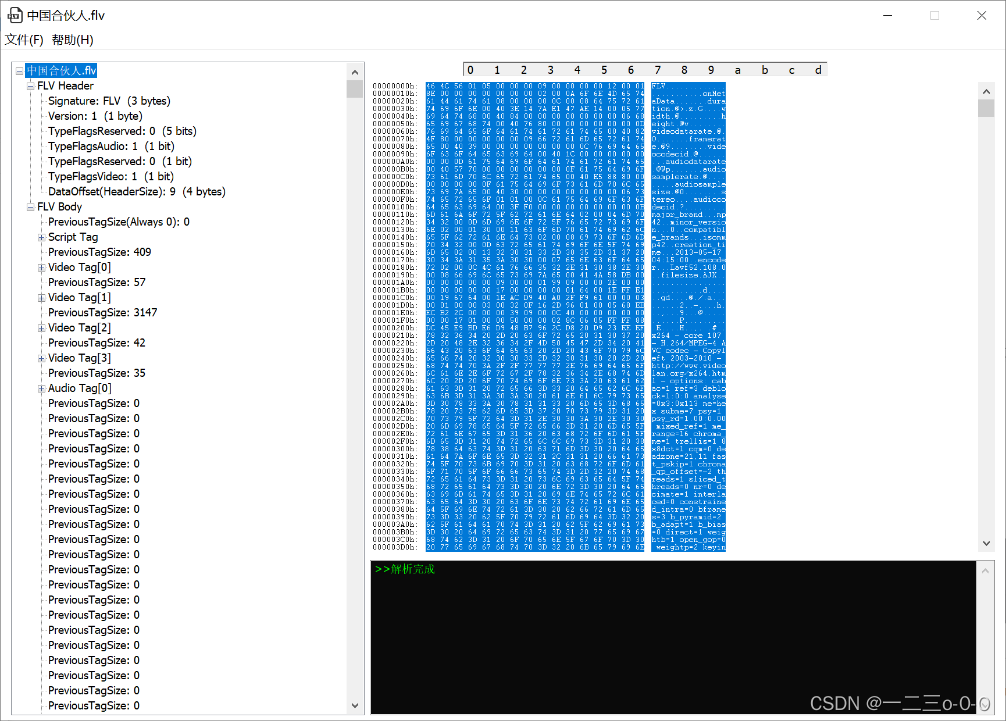Click the log console scroll up arrow
The image size is (1006, 721).
986,570
